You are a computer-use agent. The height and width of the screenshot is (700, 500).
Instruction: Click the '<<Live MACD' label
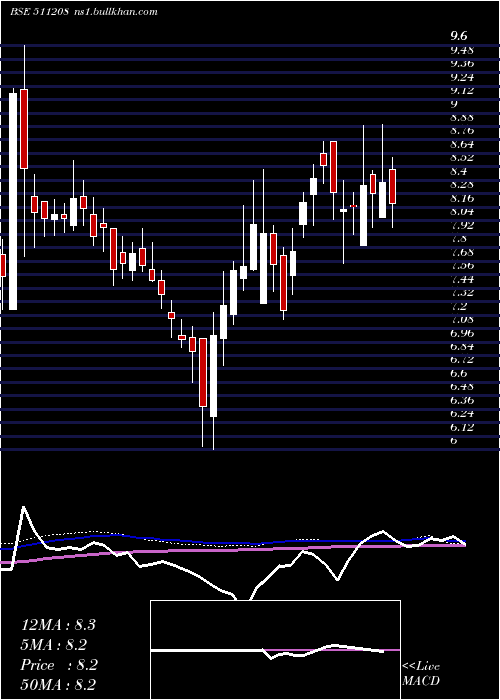(x=421, y=674)
